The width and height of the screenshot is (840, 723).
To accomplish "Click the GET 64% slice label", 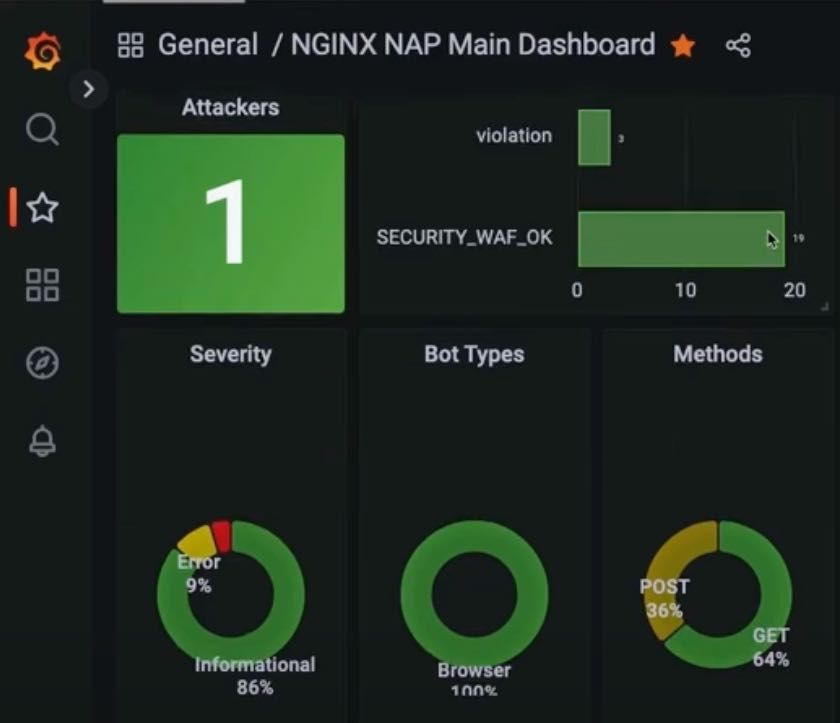I will (x=771, y=647).
